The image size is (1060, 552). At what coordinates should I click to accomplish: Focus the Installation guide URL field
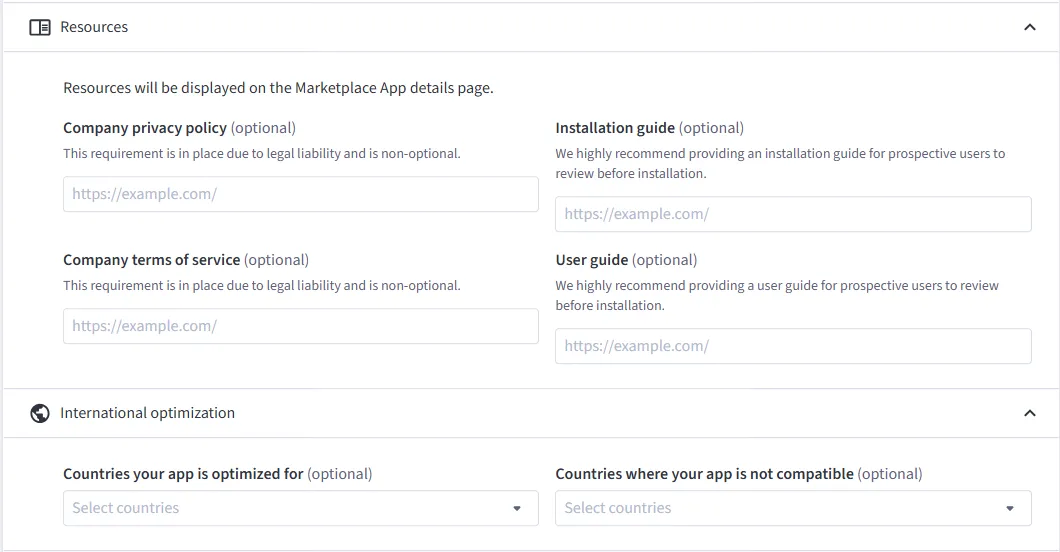(x=793, y=214)
